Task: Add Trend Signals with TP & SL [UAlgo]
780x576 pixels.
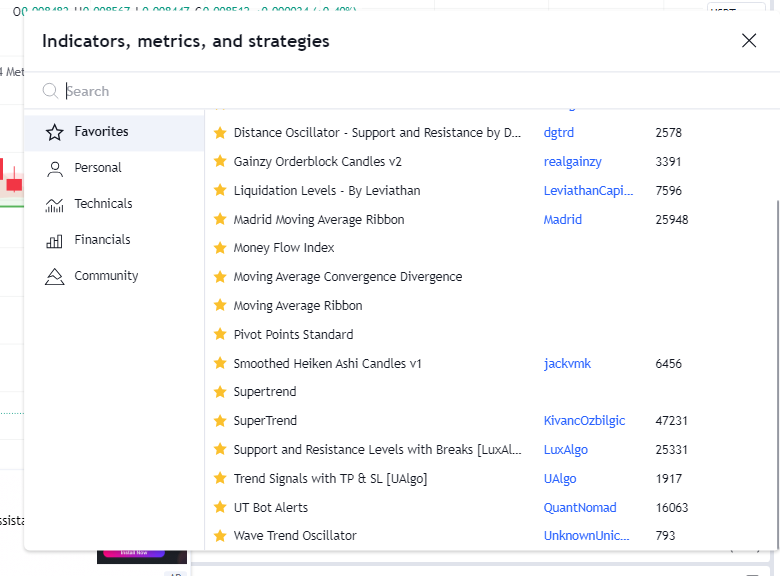Action: coord(330,479)
